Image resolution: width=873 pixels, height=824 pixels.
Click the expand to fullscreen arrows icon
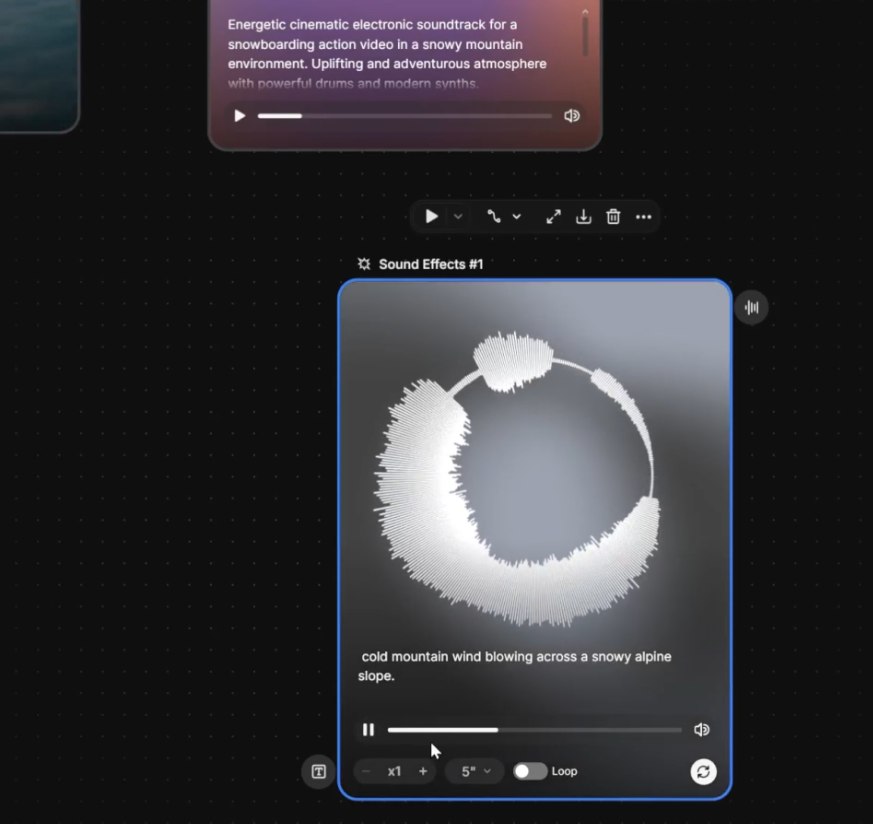click(553, 216)
